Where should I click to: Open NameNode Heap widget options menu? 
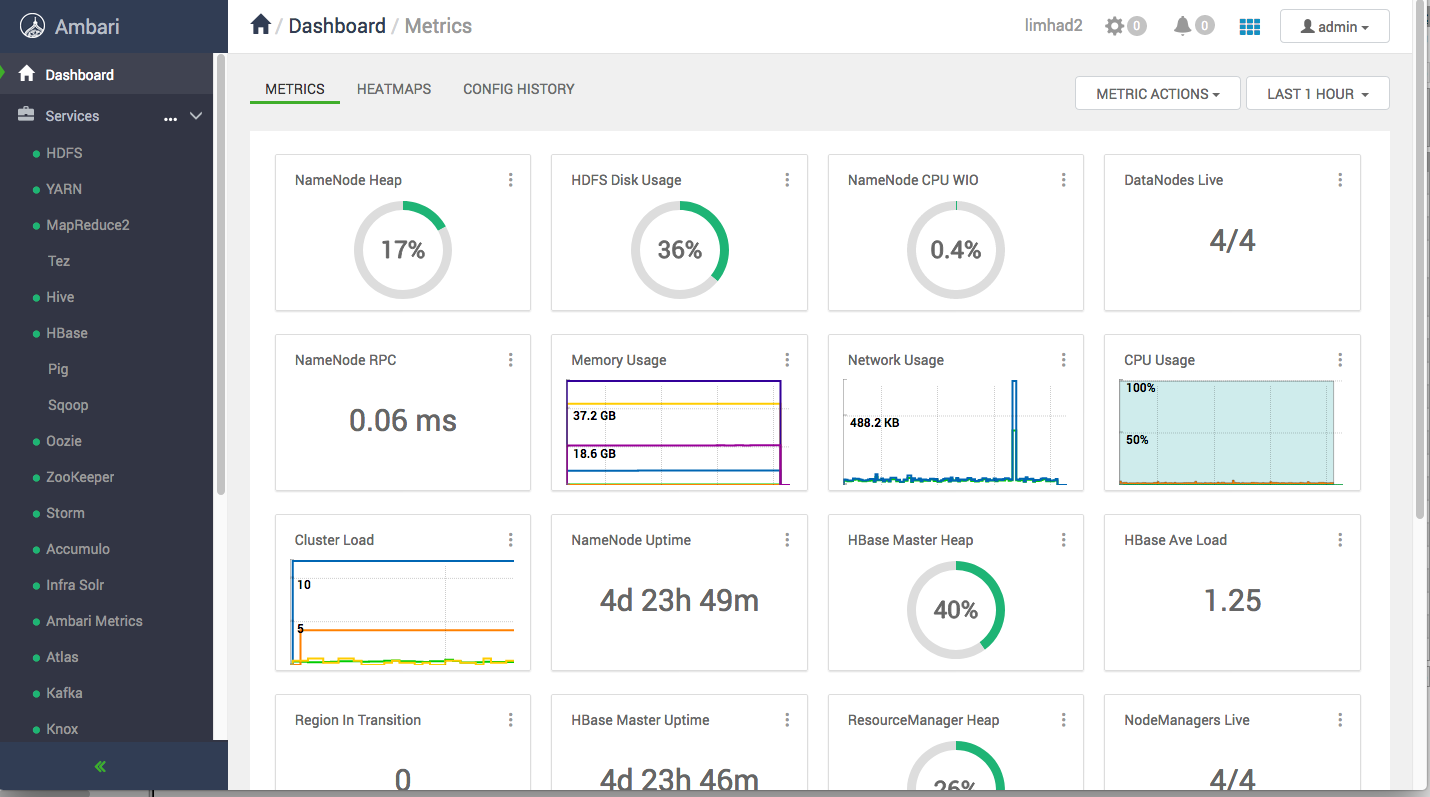point(511,180)
